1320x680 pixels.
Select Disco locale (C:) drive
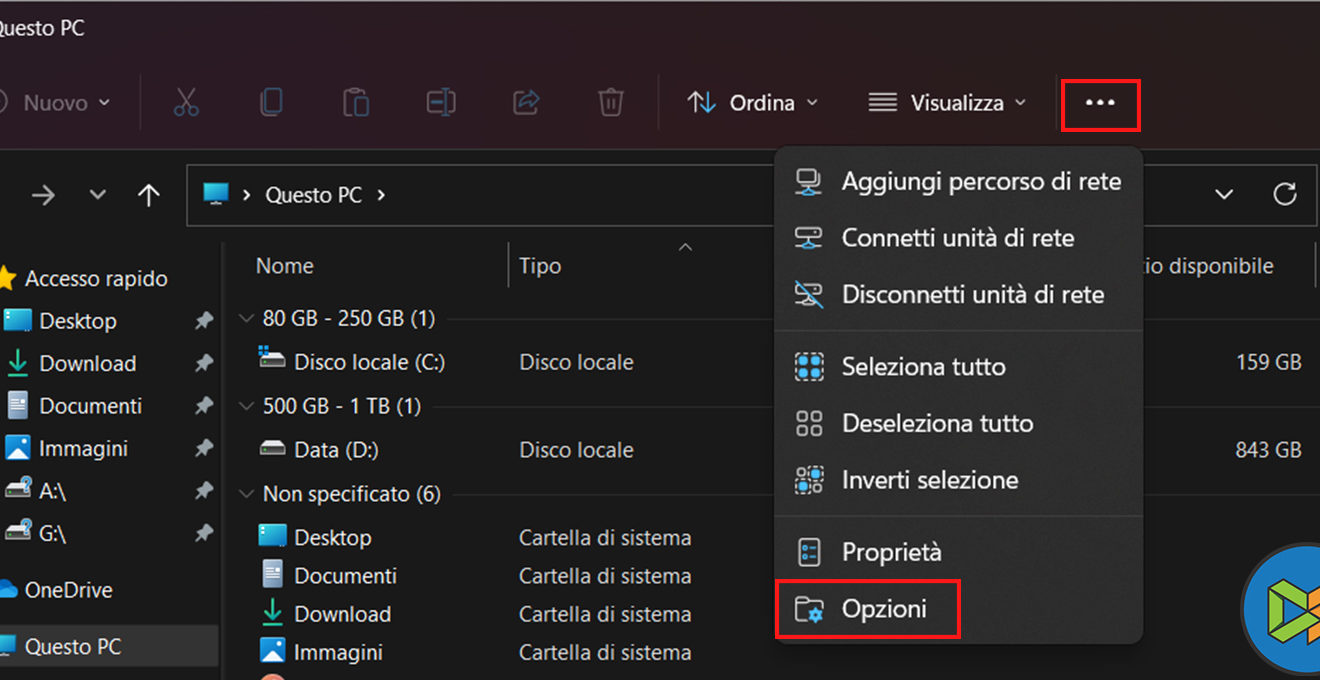click(x=369, y=362)
